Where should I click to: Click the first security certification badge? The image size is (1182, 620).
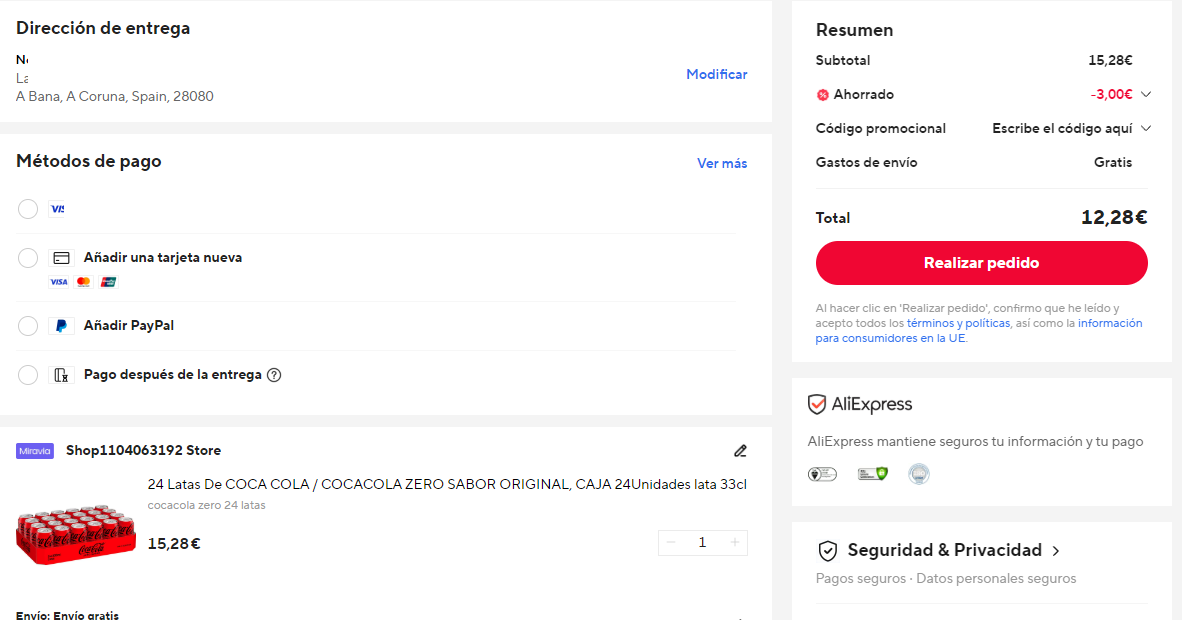pos(822,474)
